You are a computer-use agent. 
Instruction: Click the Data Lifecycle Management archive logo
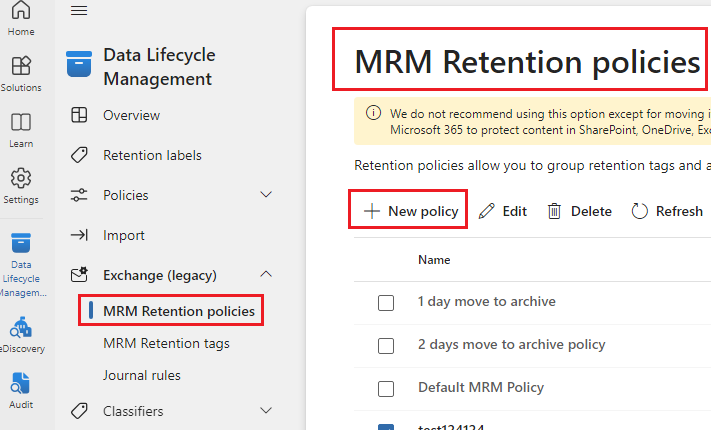pos(79,64)
